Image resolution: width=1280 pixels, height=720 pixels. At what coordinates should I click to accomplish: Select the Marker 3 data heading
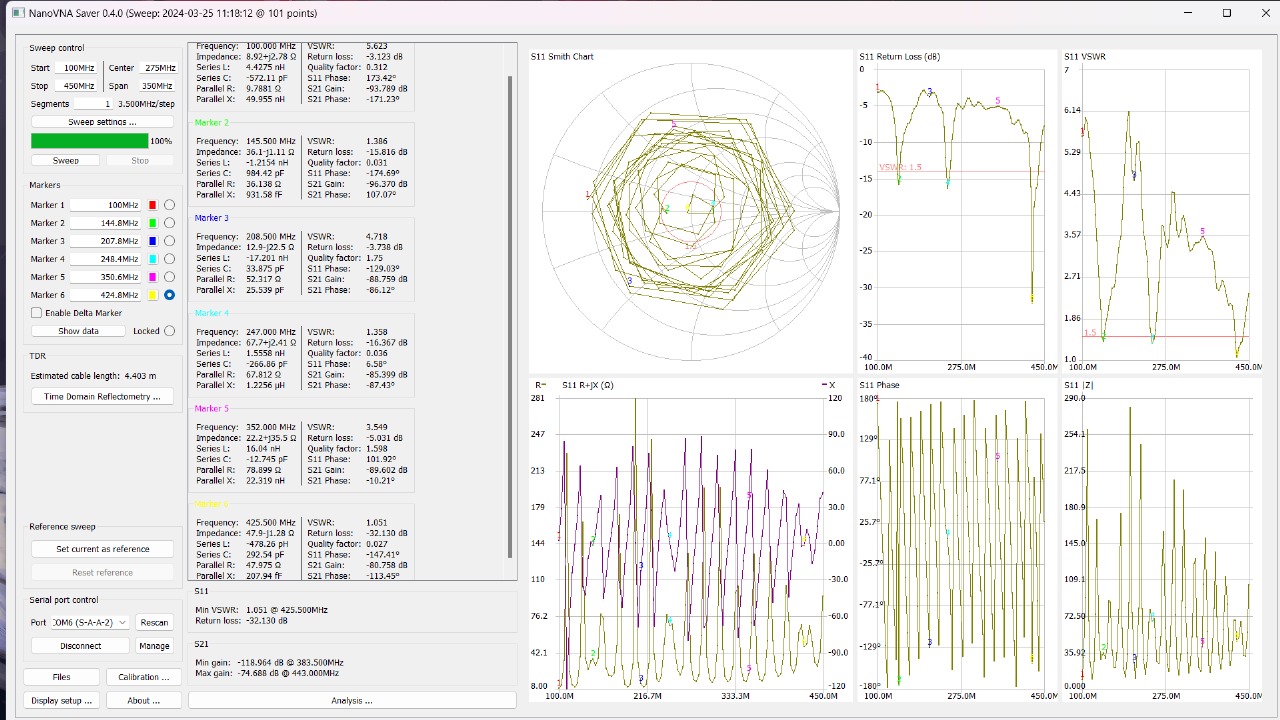tap(211, 218)
